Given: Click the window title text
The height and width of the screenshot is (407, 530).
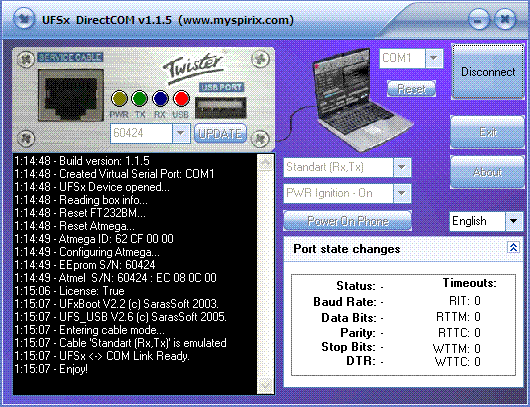Looking at the screenshot, I should click(168, 20).
